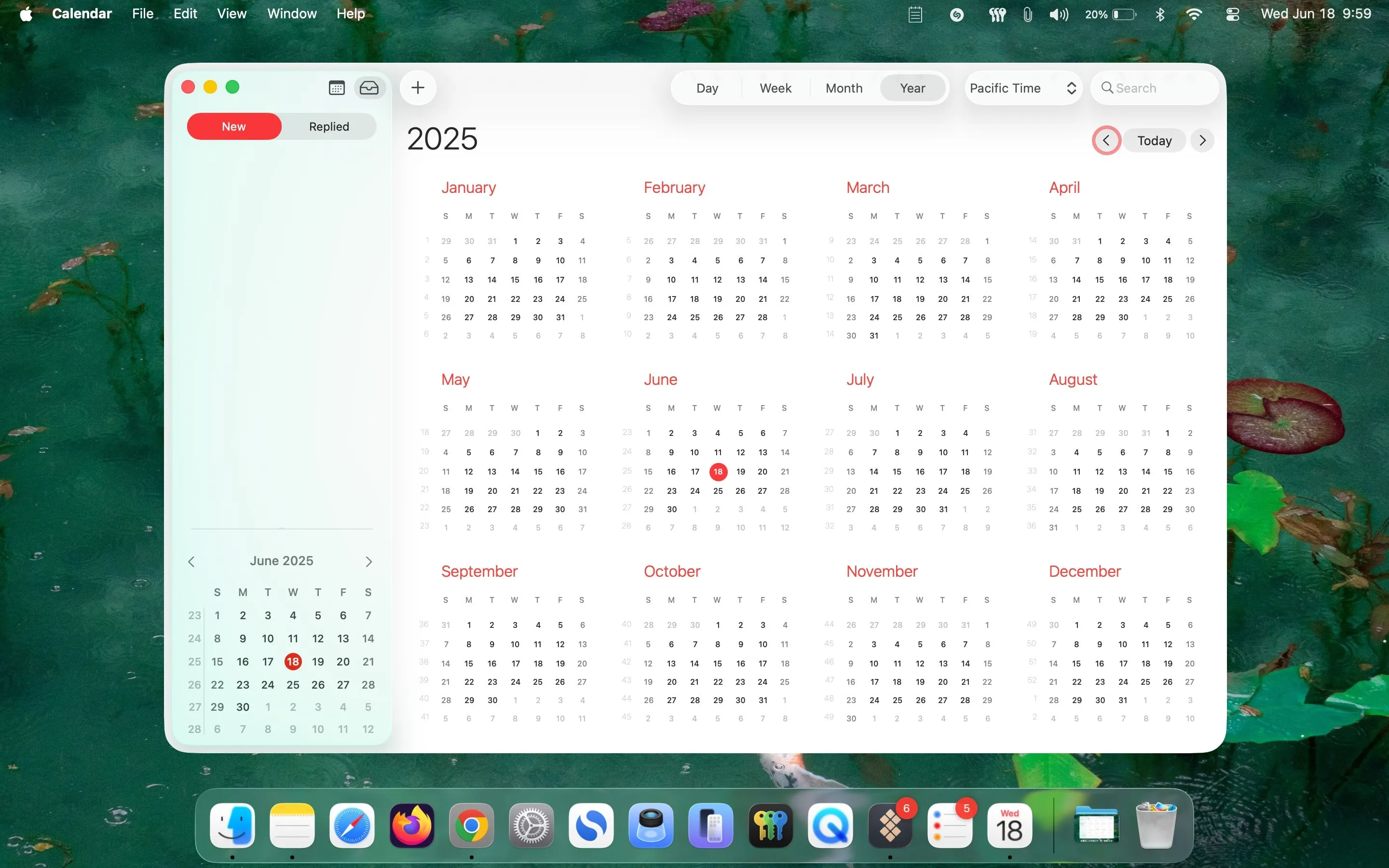Open Firefox from the dock
The height and width of the screenshot is (868, 1389).
pos(411,826)
